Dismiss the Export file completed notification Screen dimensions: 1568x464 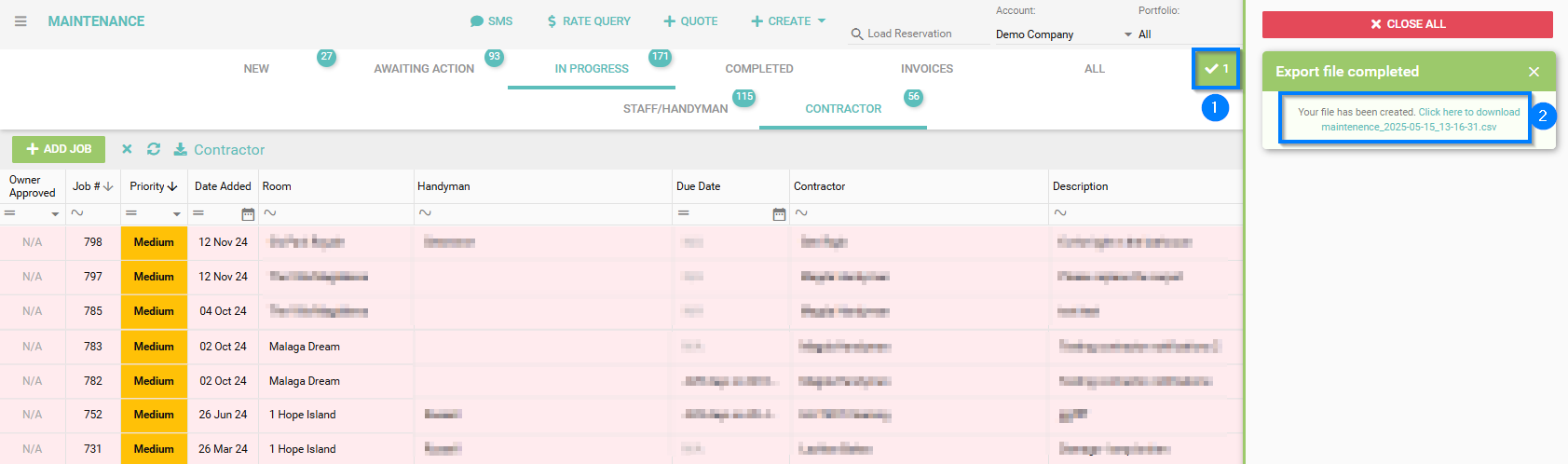pyautogui.click(x=1534, y=72)
